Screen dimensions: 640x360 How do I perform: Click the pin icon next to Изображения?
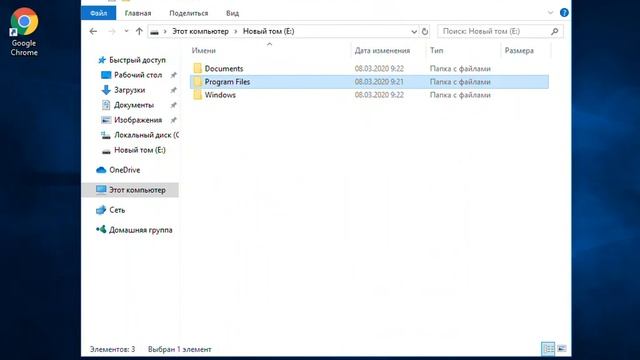pos(173,120)
